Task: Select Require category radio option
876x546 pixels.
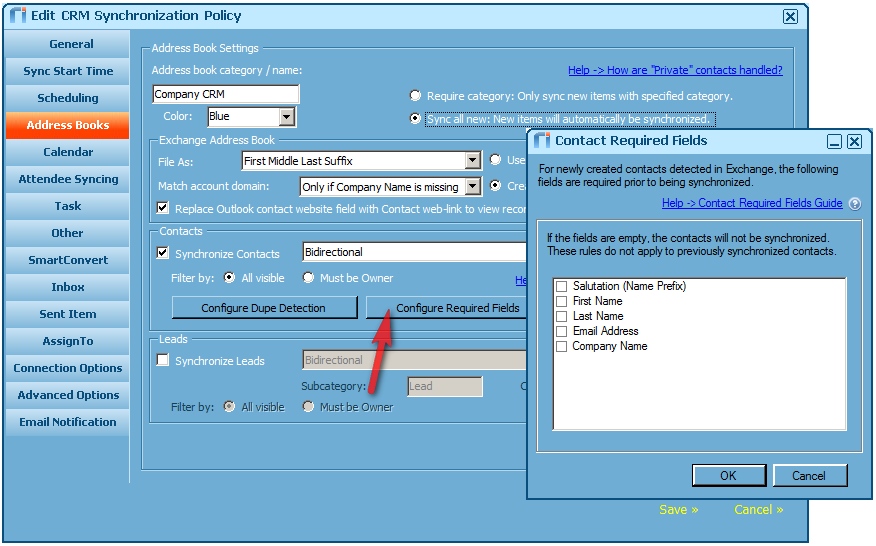Action: (x=415, y=96)
